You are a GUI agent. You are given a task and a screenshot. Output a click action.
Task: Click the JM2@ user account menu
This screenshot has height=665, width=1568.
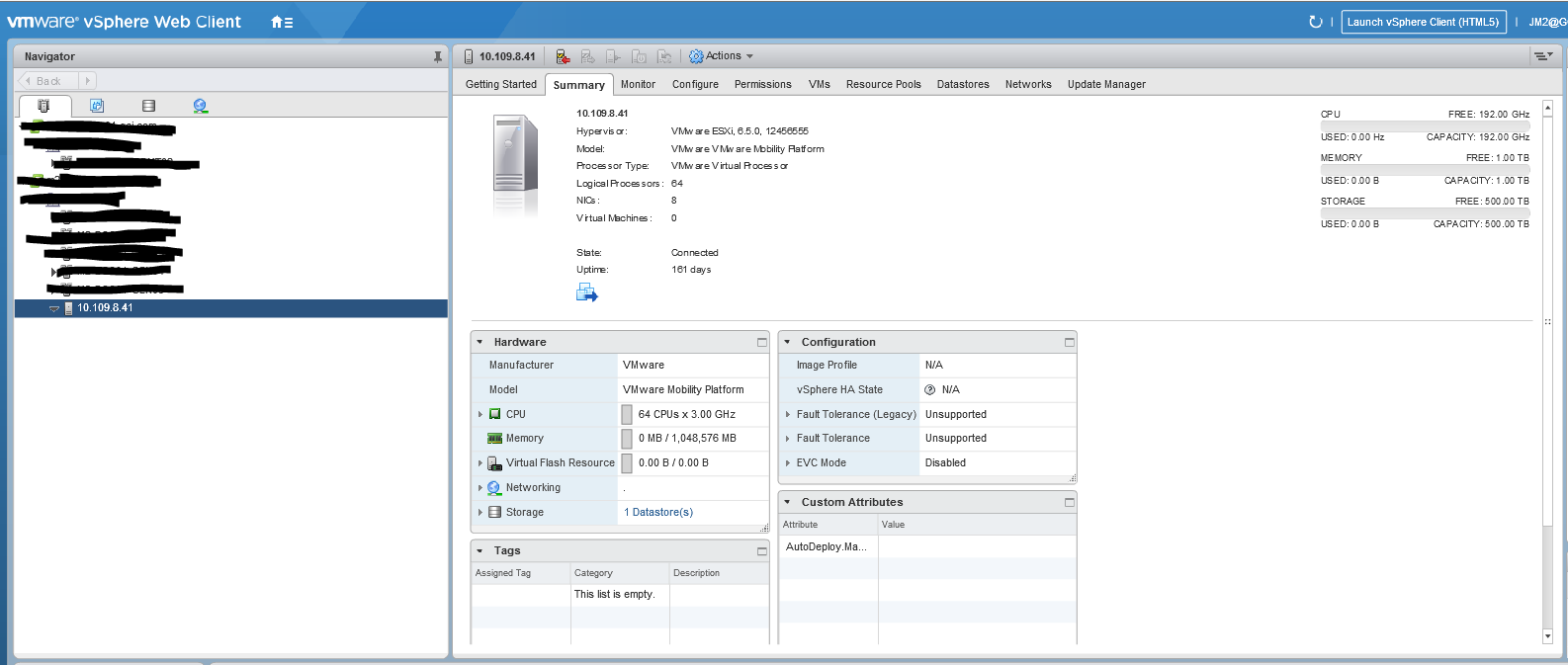coord(1547,22)
